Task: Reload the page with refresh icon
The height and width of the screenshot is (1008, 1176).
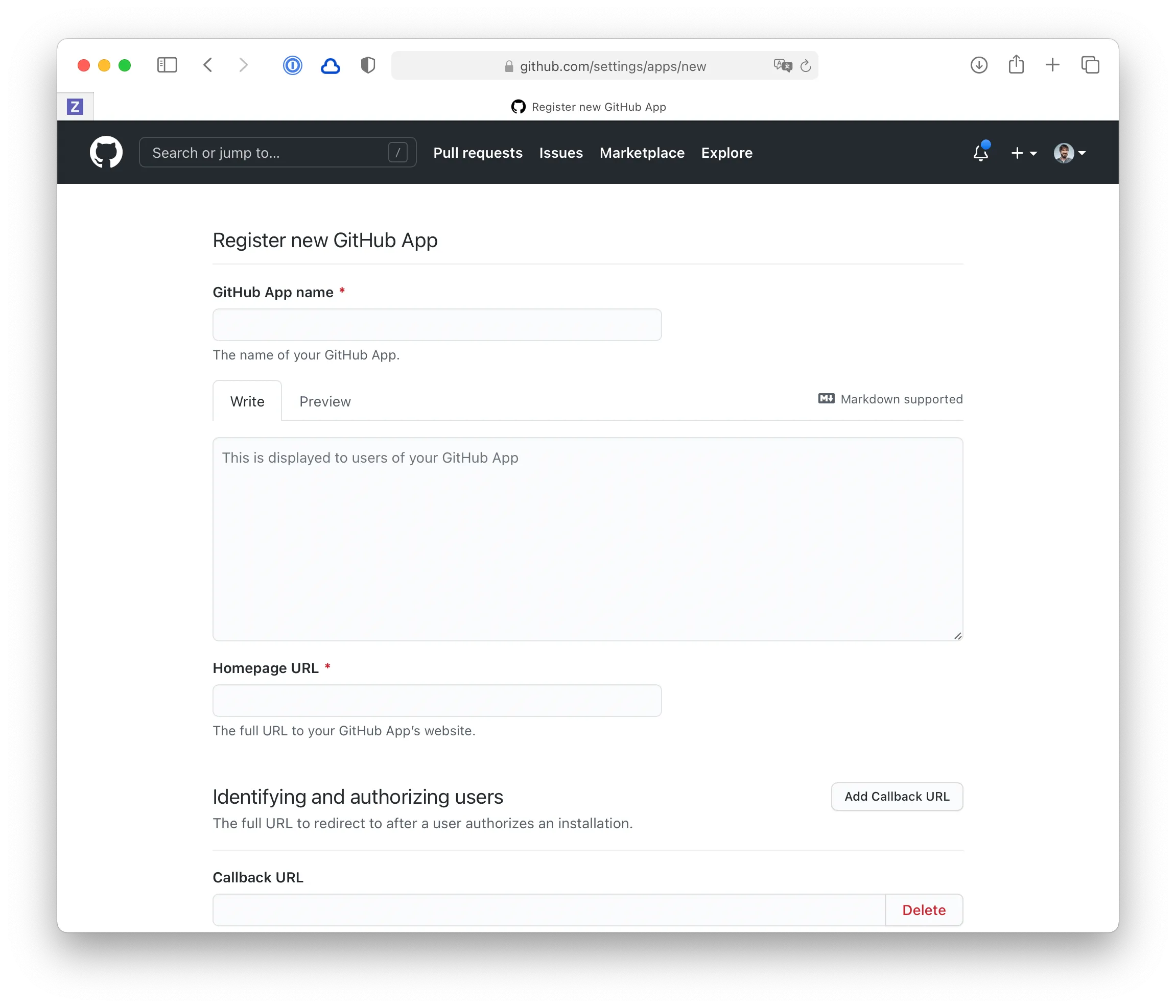Action: (806, 66)
